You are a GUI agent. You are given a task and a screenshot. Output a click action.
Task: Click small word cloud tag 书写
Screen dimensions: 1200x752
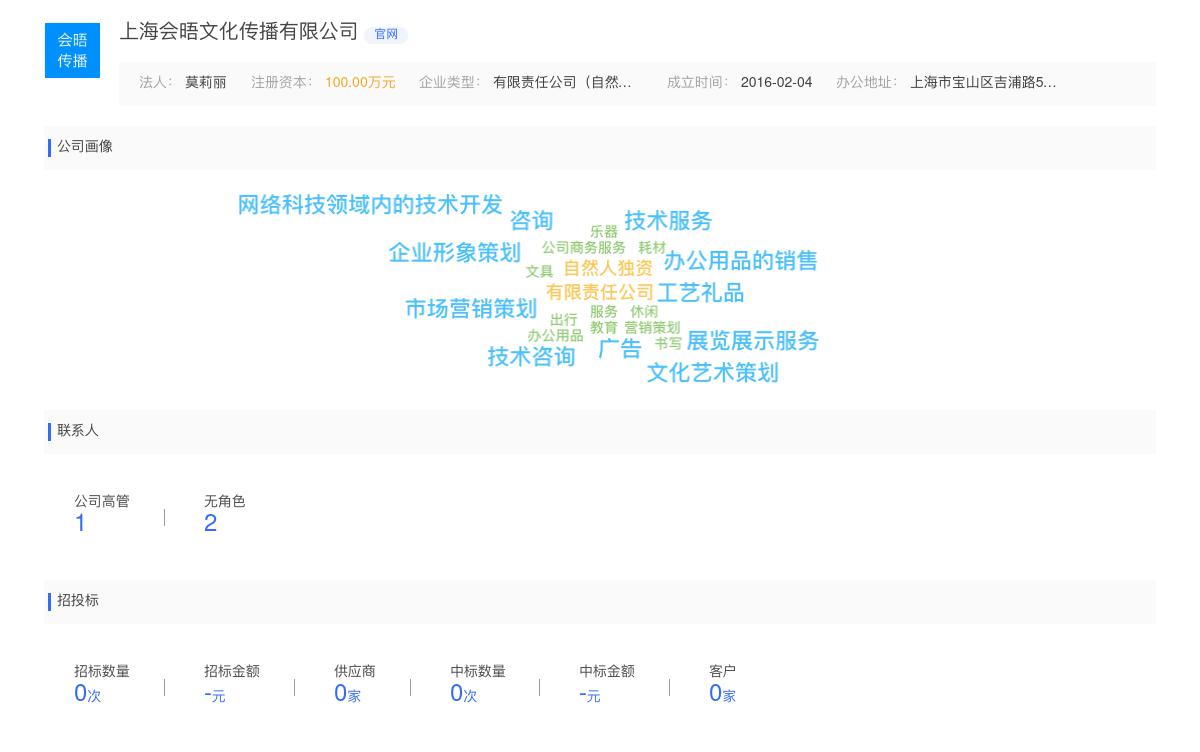point(668,343)
